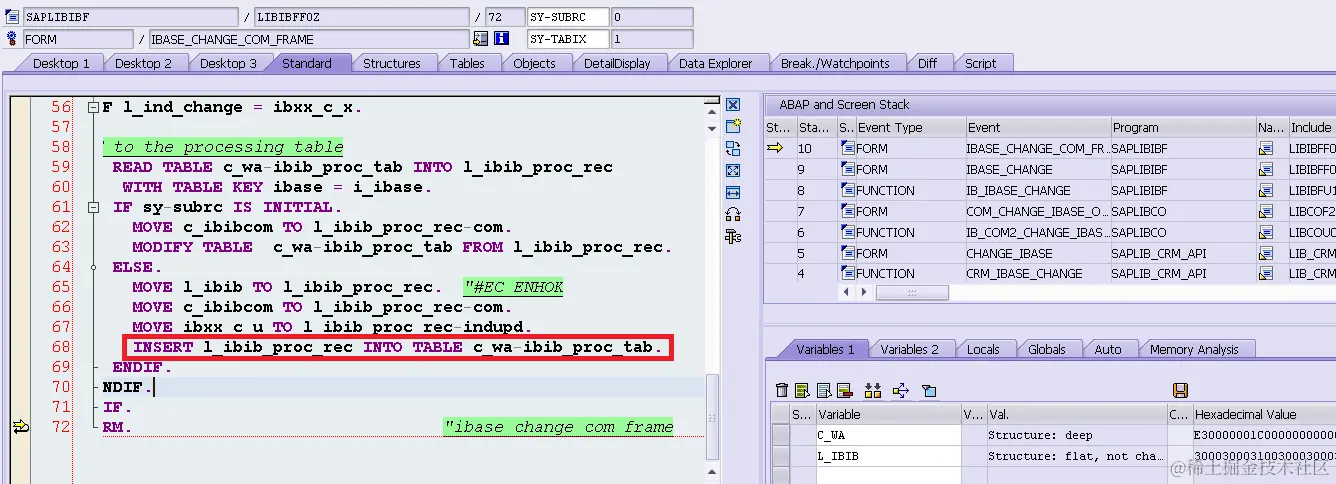Click the blue info icon next to IBASE_CHANGE_COM_FRAME
Image resolution: width=1336 pixels, height=484 pixels.
(502, 38)
